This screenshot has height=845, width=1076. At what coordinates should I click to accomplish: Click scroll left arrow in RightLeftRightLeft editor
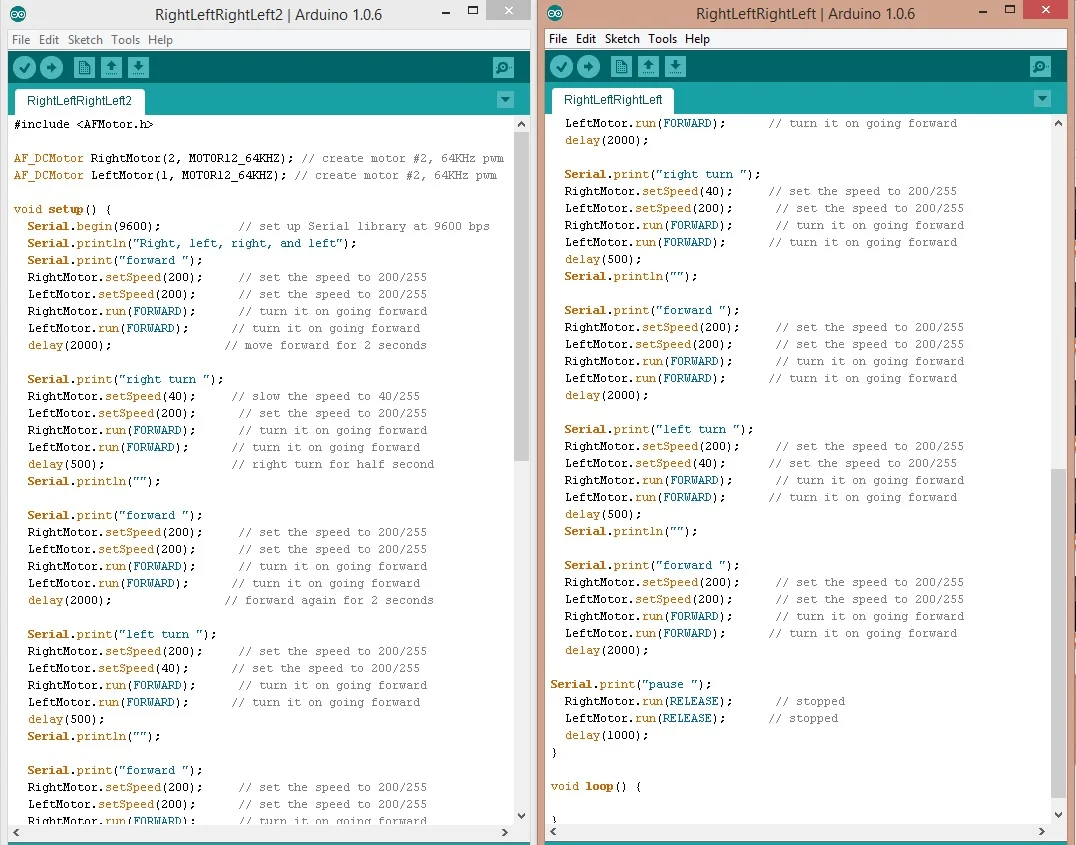pos(553,831)
